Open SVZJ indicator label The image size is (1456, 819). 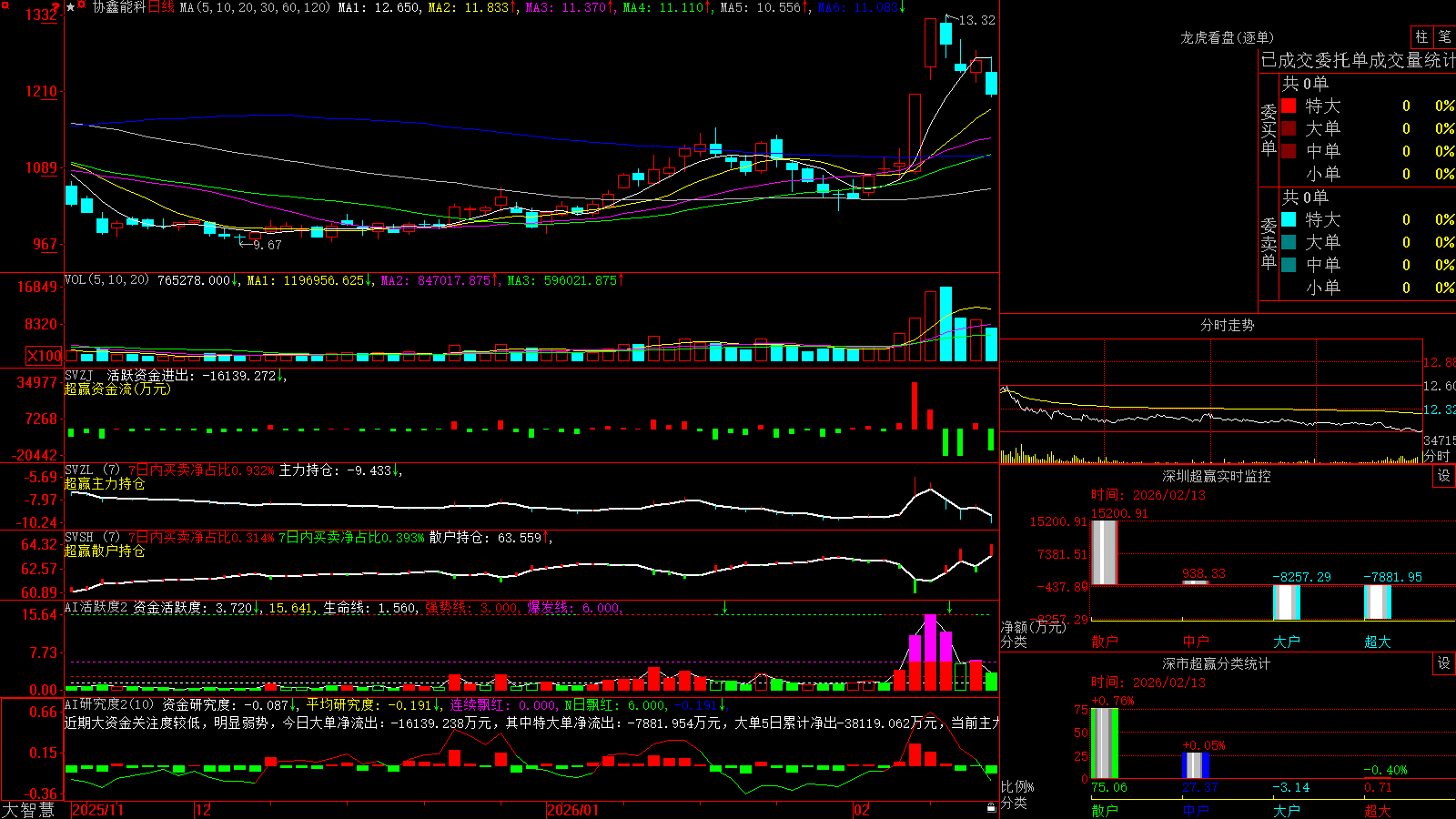point(79,376)
